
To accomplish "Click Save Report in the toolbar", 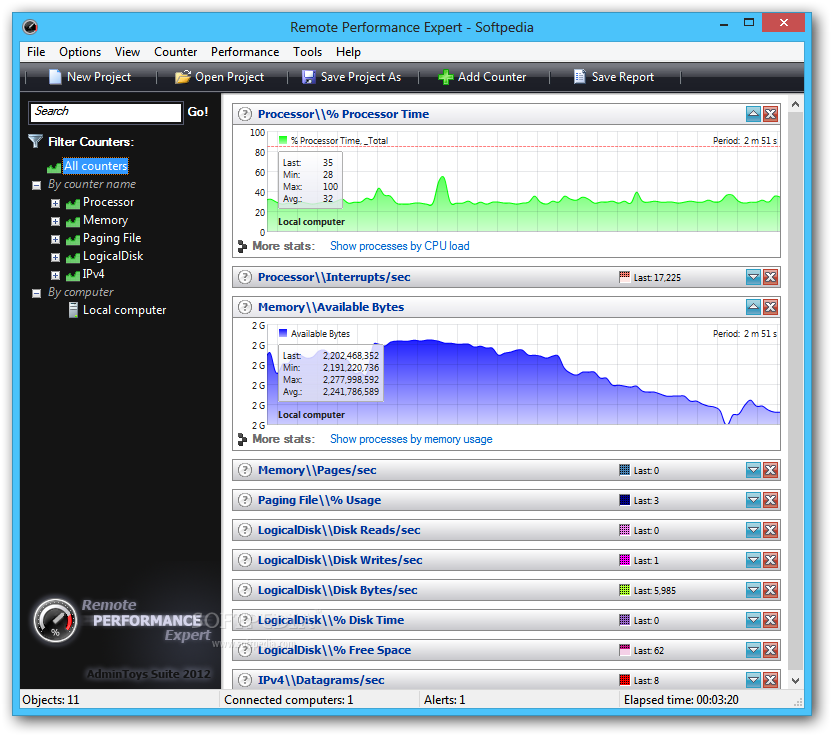I will click(614, 77).
